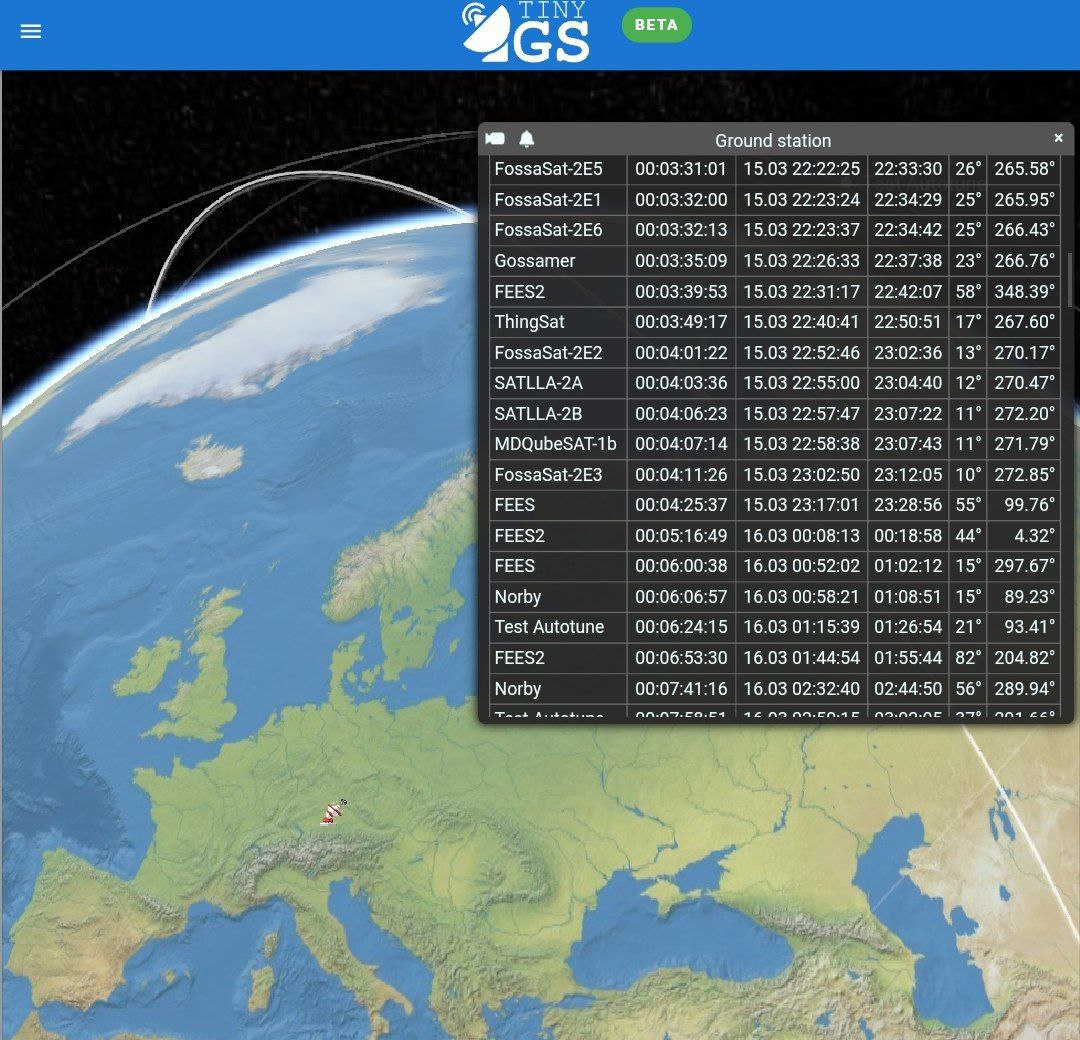Click the ground station antenna marker on the map

pyautogui.click(x=333, y=812)
